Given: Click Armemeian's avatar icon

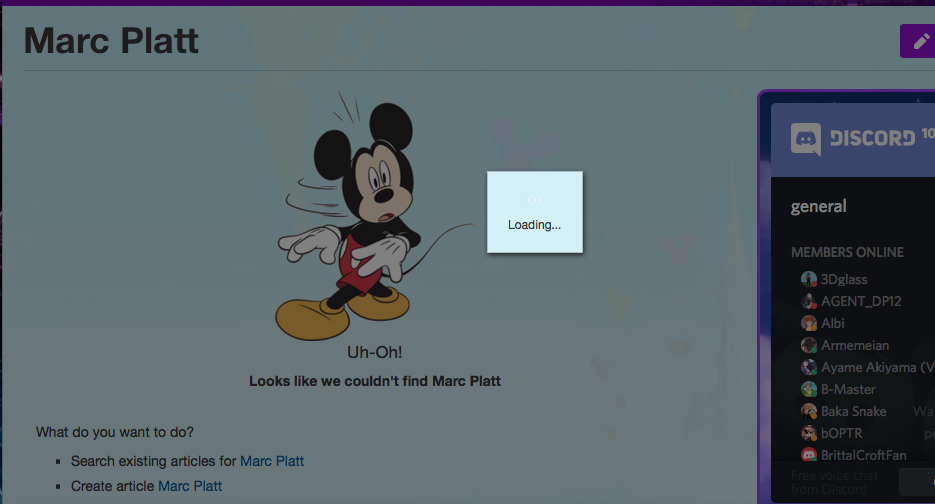Looking at the screenshot, I should click(x=809, y=345).
